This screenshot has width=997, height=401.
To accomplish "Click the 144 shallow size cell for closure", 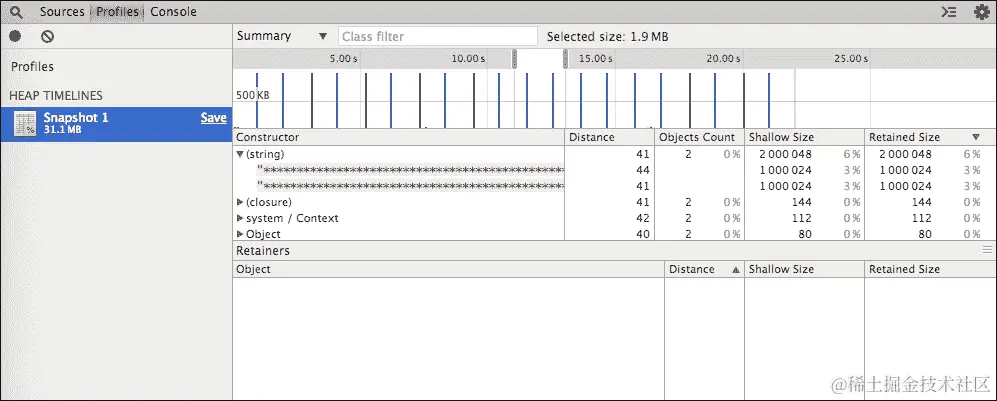I will pyautogui.click(x=801, y=202).
